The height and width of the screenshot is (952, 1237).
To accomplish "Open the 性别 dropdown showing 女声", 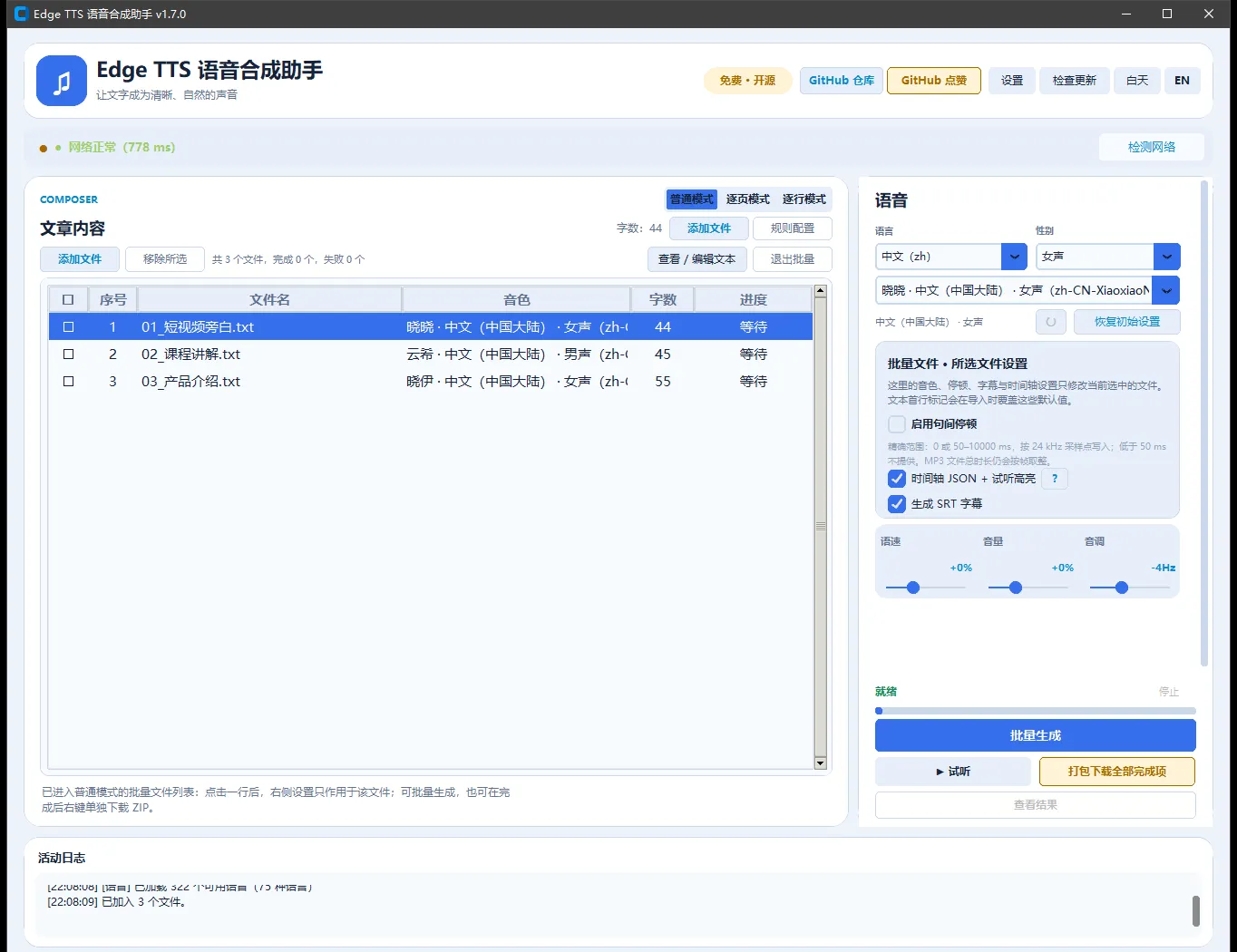I will click(1108, 257).
